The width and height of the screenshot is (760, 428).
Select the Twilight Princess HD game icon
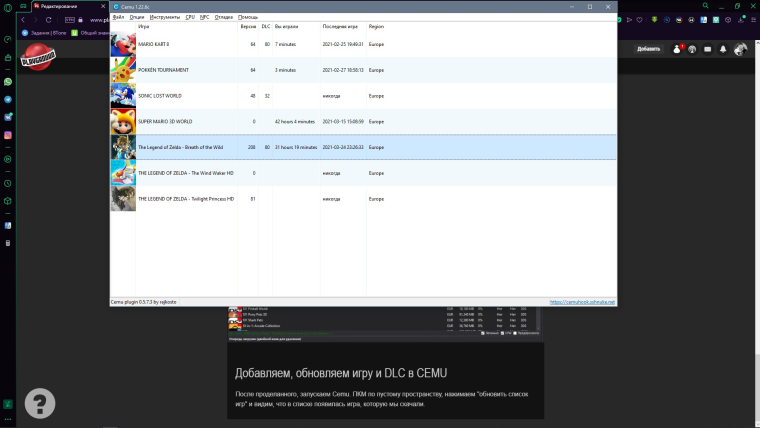tap(123, 198)
